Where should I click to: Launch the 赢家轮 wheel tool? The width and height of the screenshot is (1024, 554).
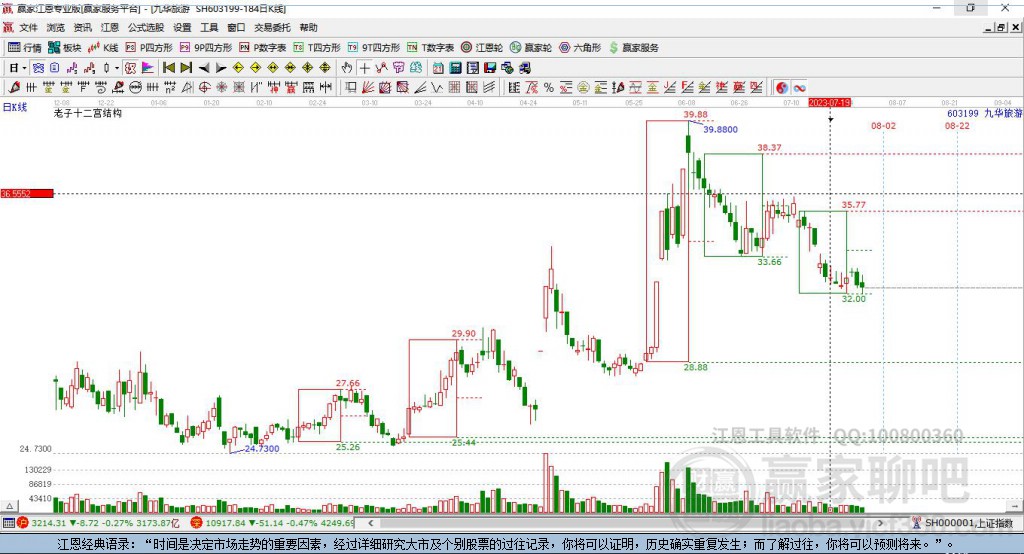tap(531, 48)
